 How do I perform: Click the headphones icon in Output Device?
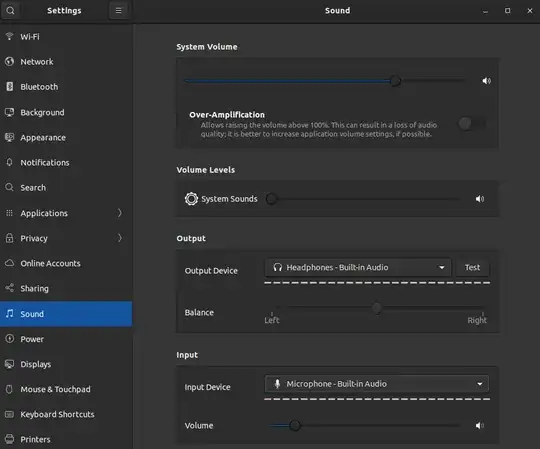tap(278, 267)
